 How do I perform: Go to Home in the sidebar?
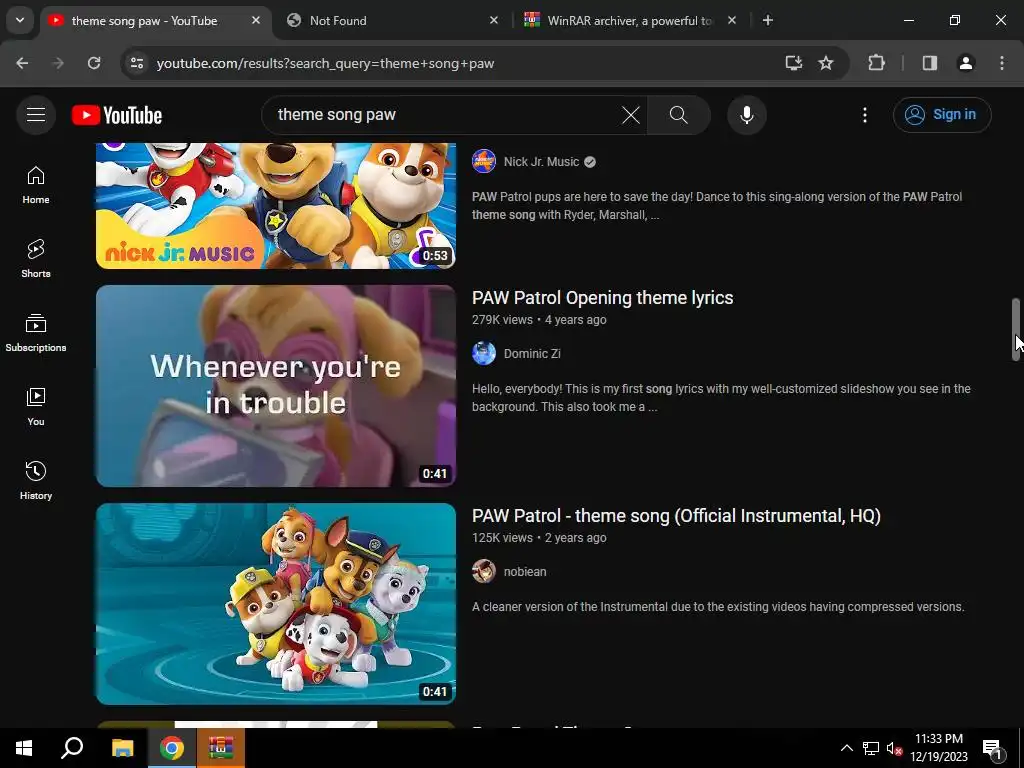coord(36,185)
